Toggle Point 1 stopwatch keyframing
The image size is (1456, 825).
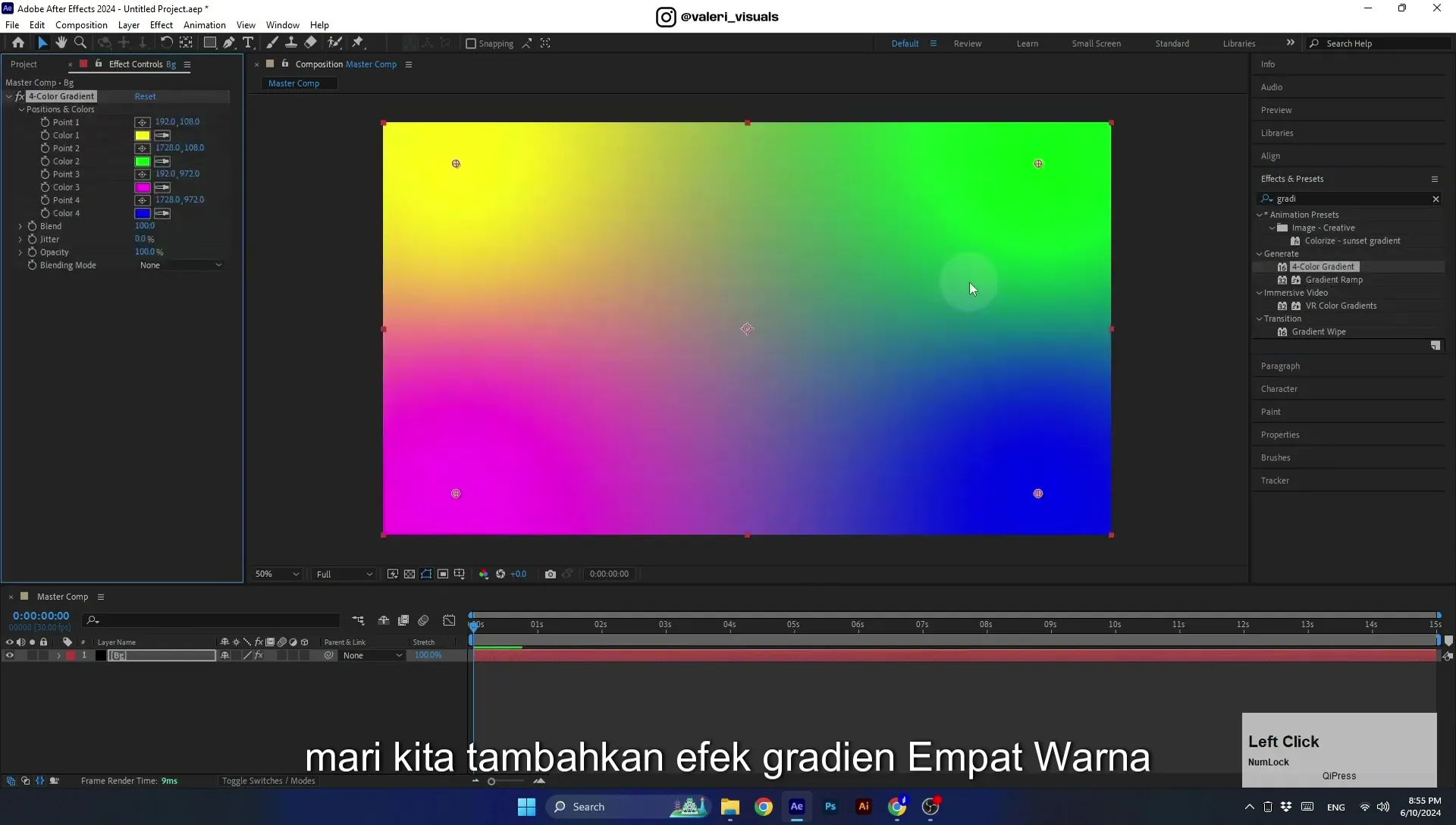[45, 122]
